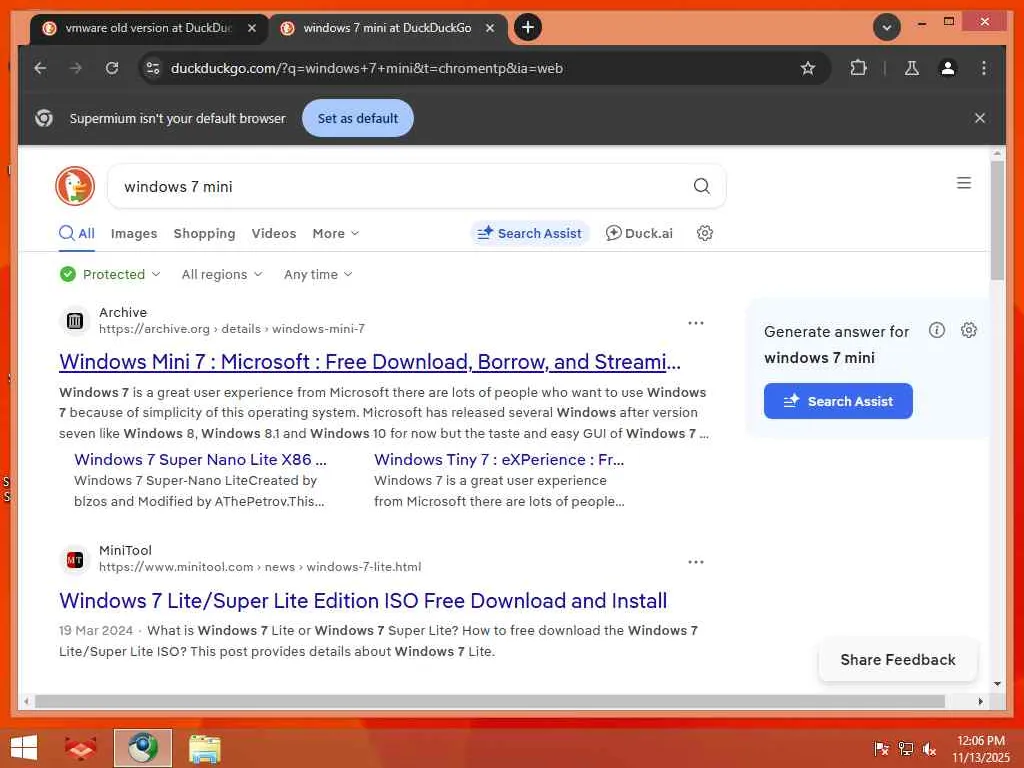
Task: Open a new tab with the plus button
Action: point(528,27)
